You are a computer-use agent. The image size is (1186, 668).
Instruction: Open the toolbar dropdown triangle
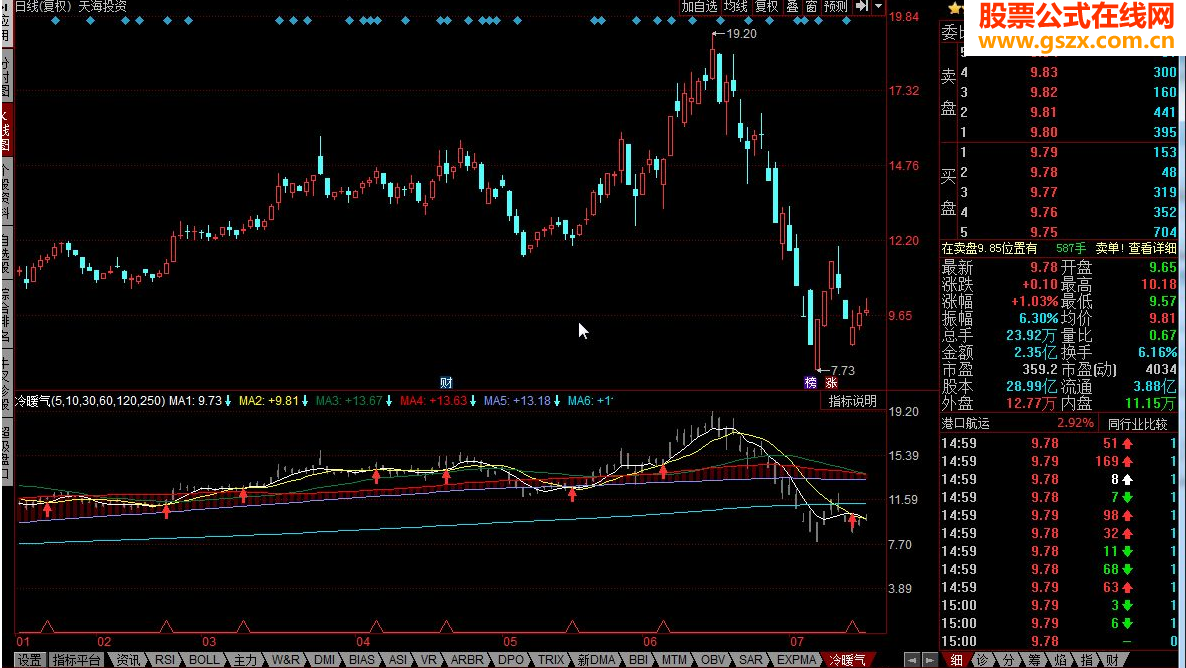click(878, 7)
